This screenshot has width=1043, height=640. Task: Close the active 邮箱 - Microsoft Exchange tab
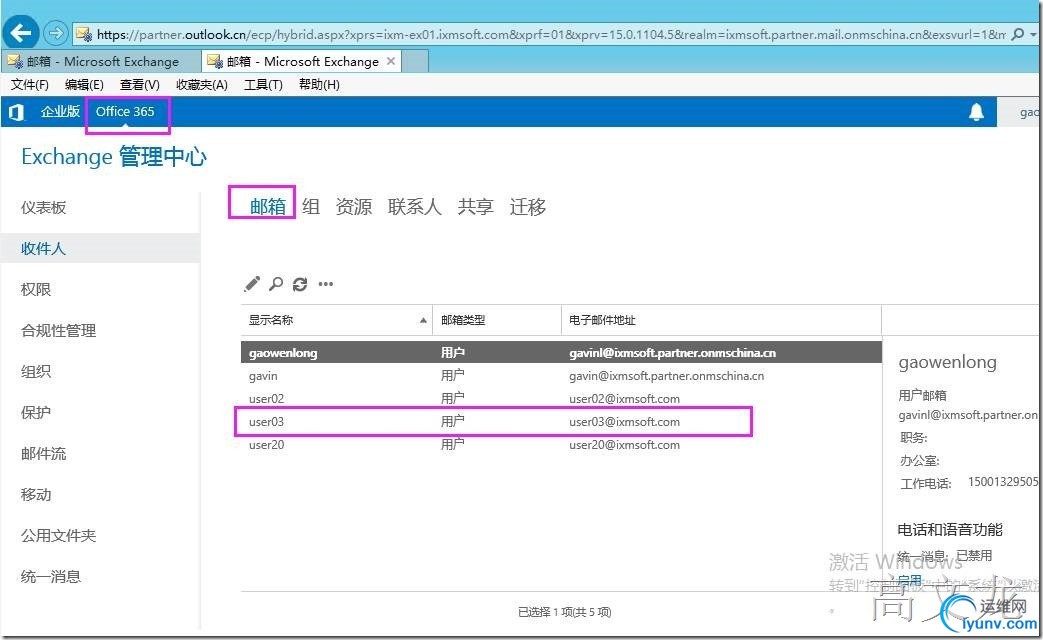pyautogui.click(x=391, y=61)
